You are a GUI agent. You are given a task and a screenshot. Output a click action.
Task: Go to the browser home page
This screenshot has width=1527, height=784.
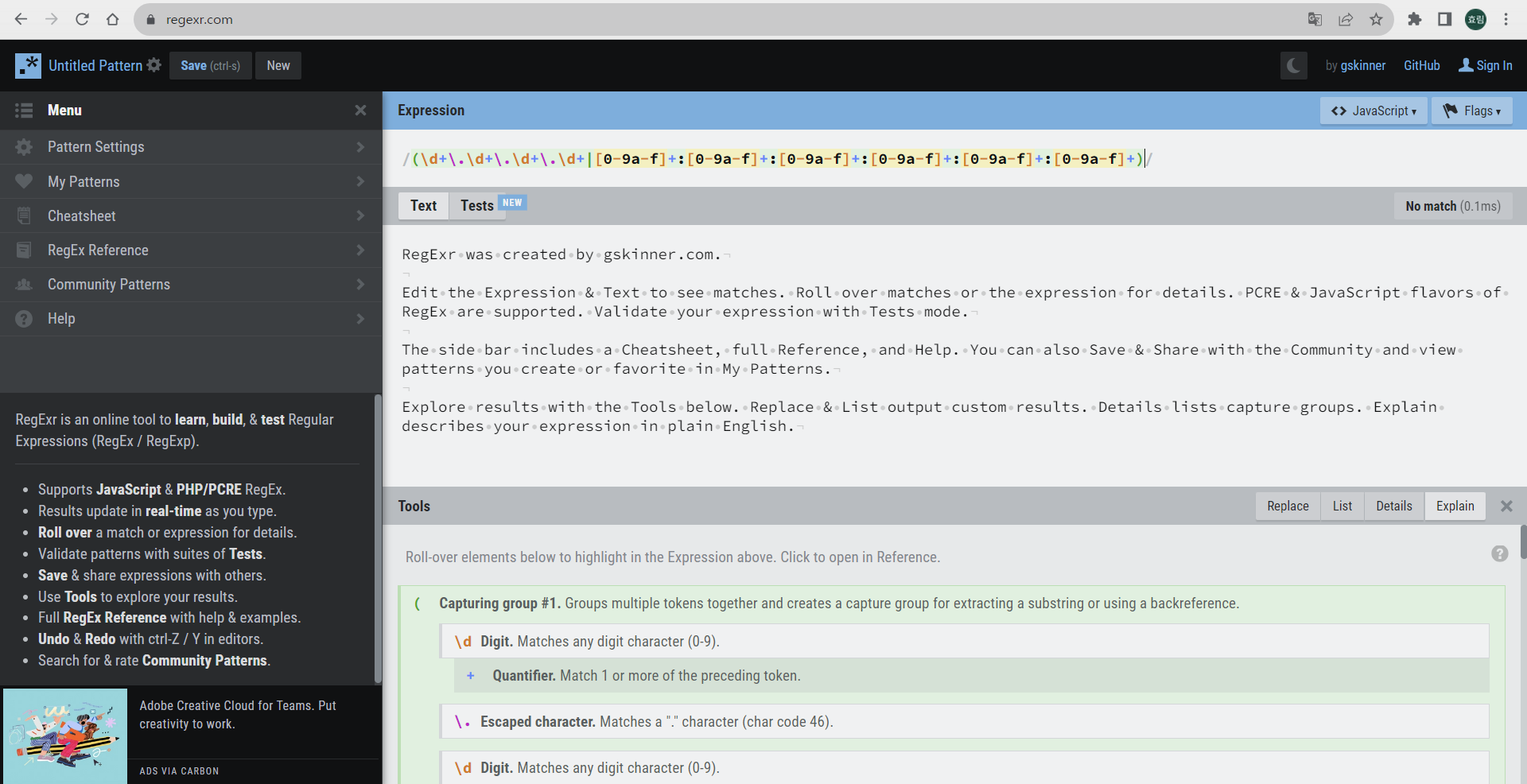[112, 19]
